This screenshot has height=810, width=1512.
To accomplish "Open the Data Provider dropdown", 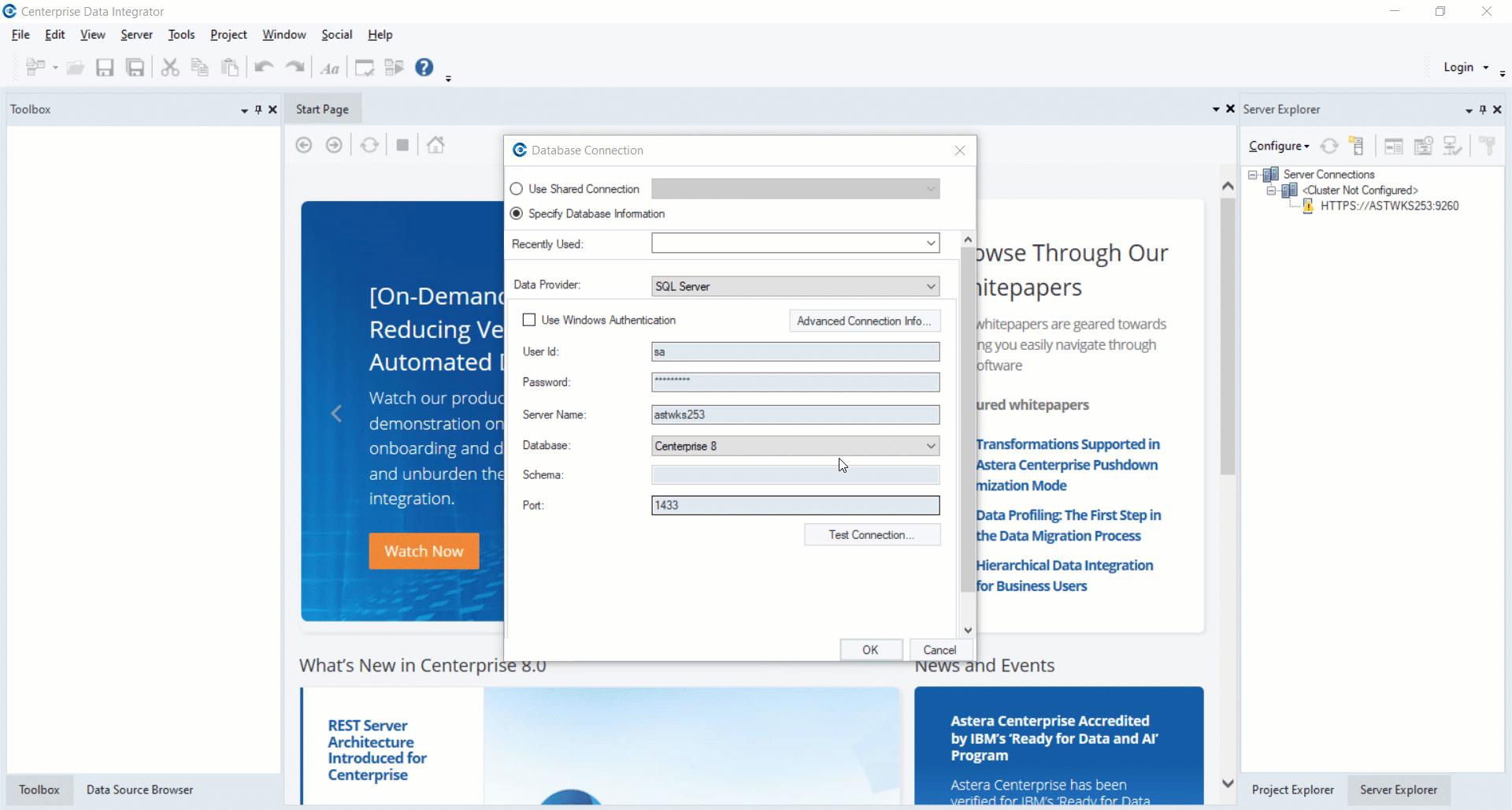I will click(795, 286).
